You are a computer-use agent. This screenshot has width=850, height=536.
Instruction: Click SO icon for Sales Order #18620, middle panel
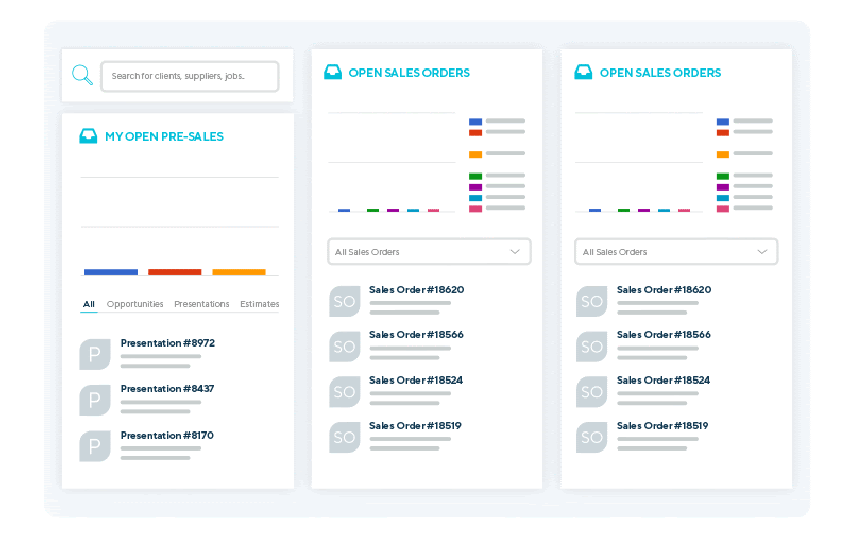tap(345, 301)
